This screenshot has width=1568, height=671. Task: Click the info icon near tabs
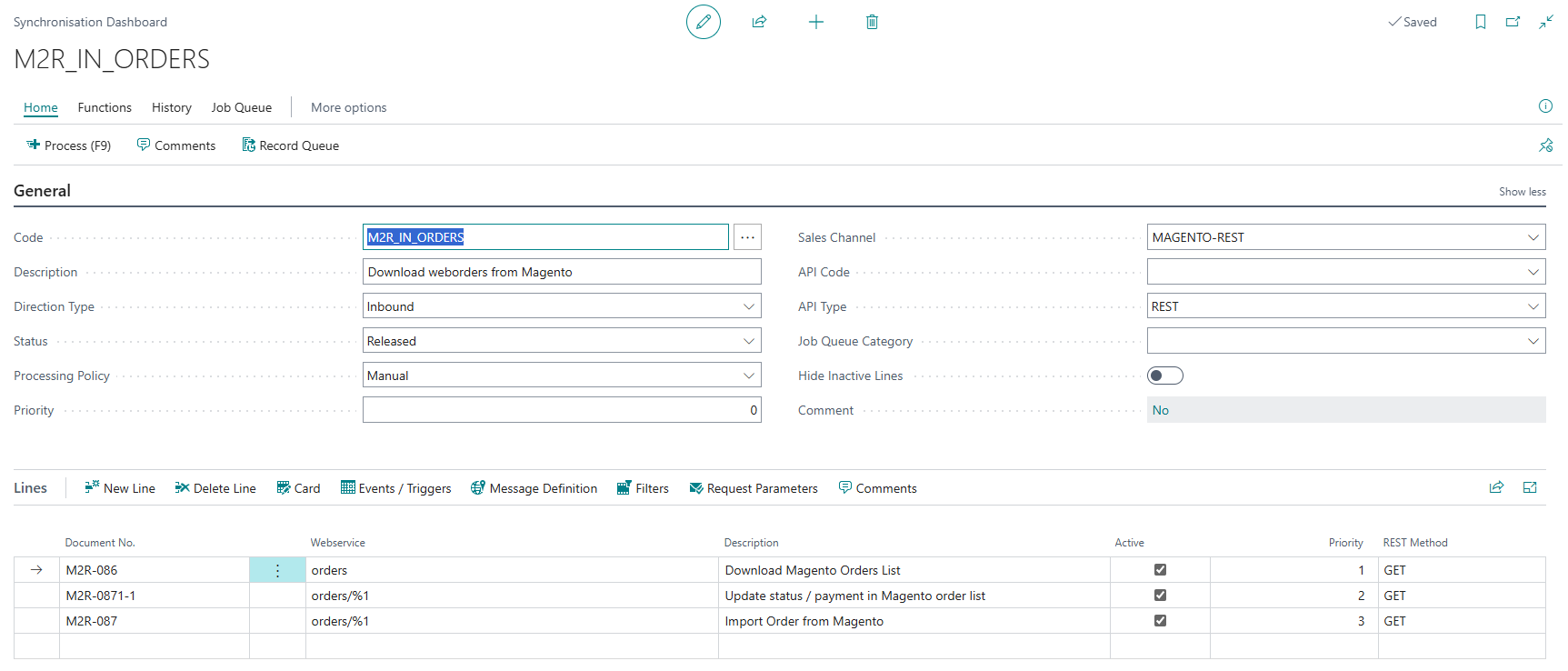(x=1545, y=106)
